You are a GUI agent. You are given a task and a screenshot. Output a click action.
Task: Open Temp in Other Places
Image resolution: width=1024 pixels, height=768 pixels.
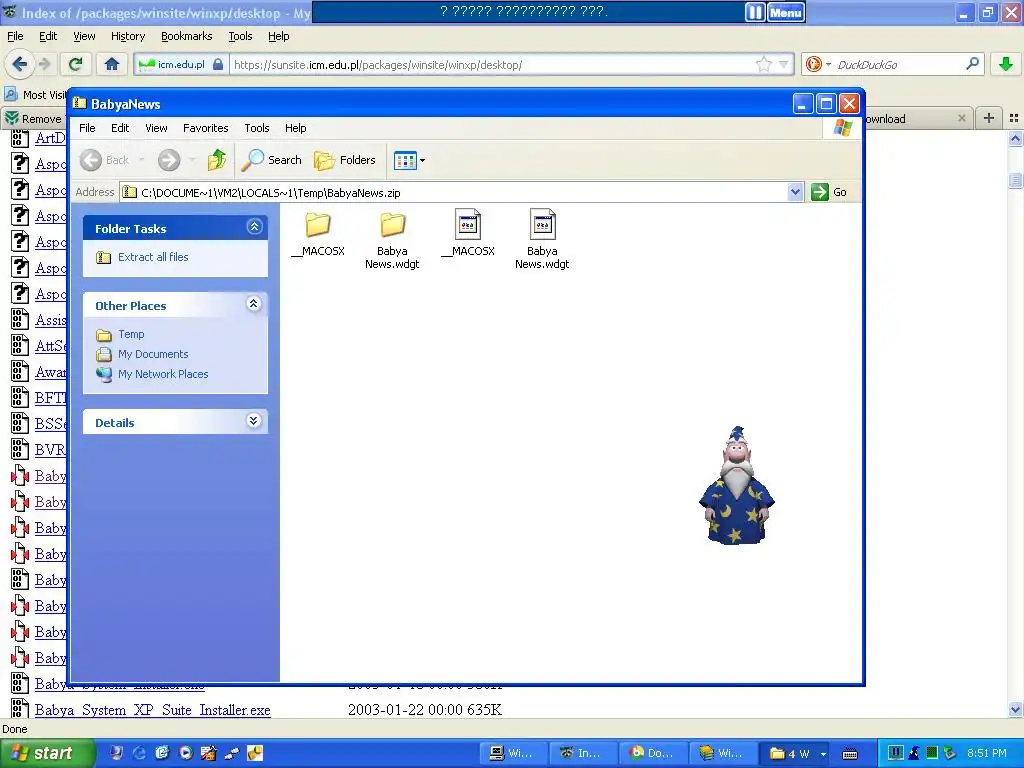tap(131, 334)
